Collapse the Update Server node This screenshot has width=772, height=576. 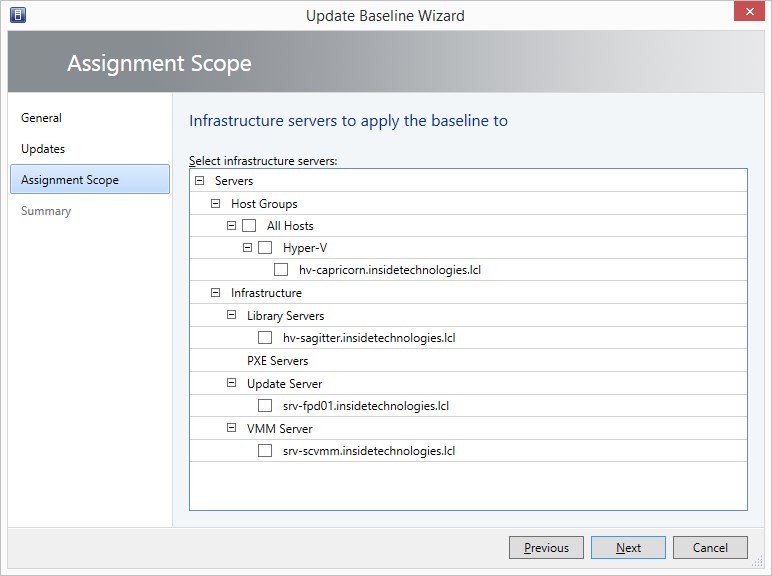click(231, 383)
